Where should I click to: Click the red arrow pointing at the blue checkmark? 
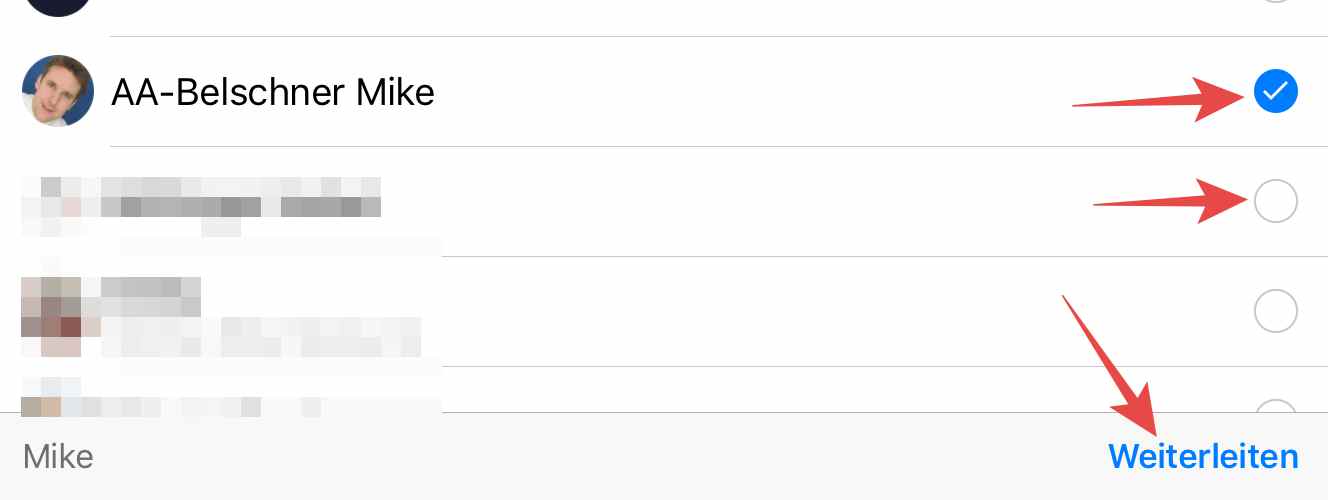pyautogui.click(x=1156, y=96)
